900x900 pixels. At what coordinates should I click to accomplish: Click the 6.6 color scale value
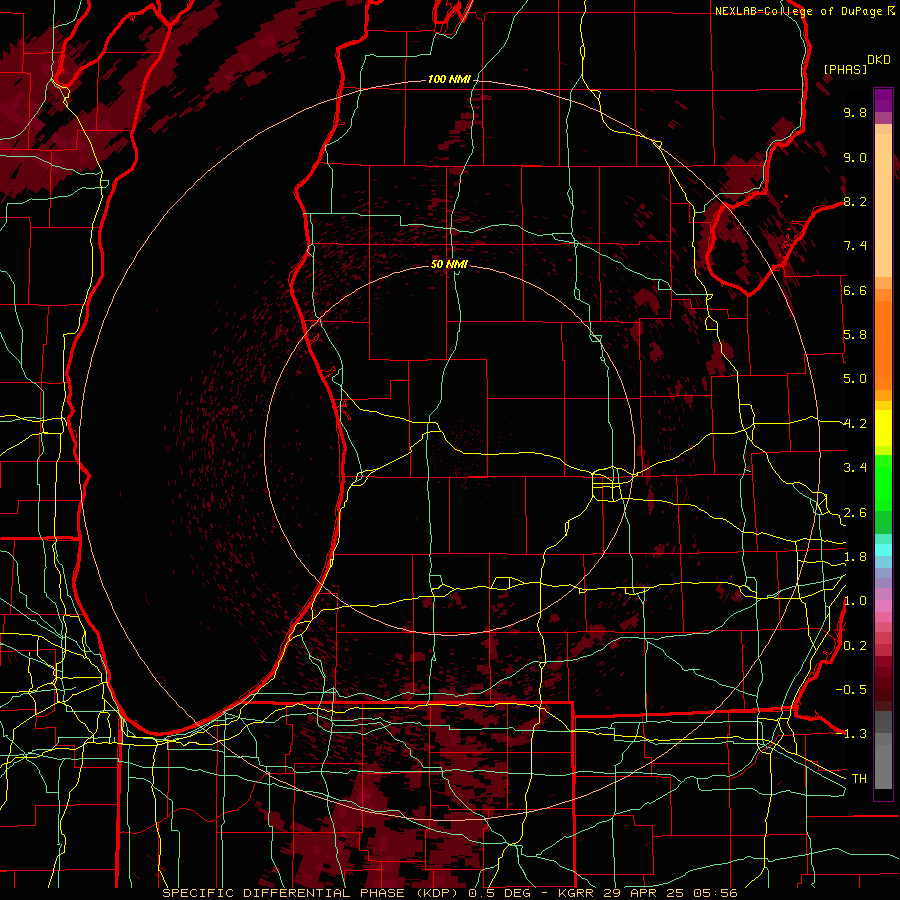coord(855,290)
